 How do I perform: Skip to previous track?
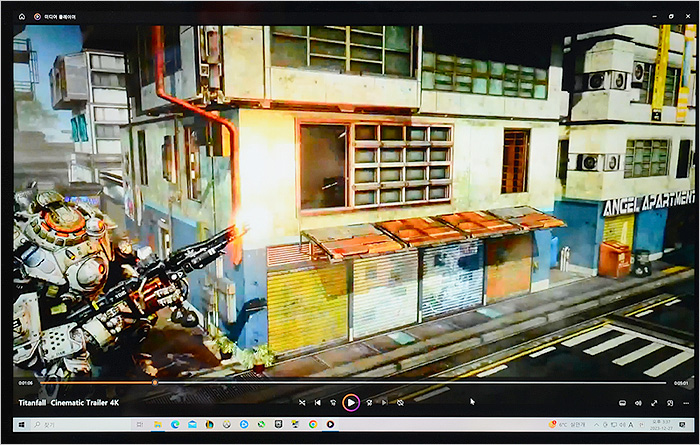pyautogui.click(x=317, y=402)
